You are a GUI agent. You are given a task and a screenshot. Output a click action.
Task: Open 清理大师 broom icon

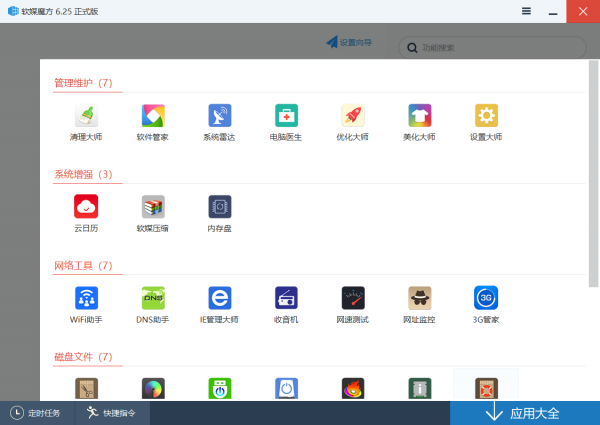click(86, 115)
